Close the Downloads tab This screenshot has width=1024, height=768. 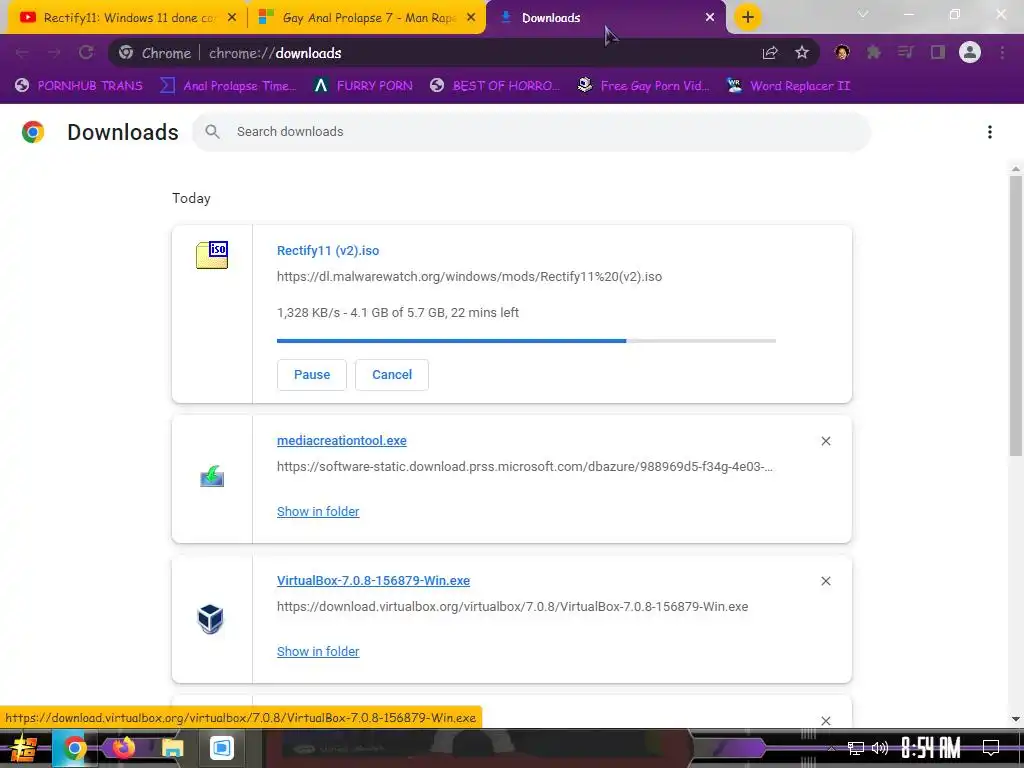[710, 18]
